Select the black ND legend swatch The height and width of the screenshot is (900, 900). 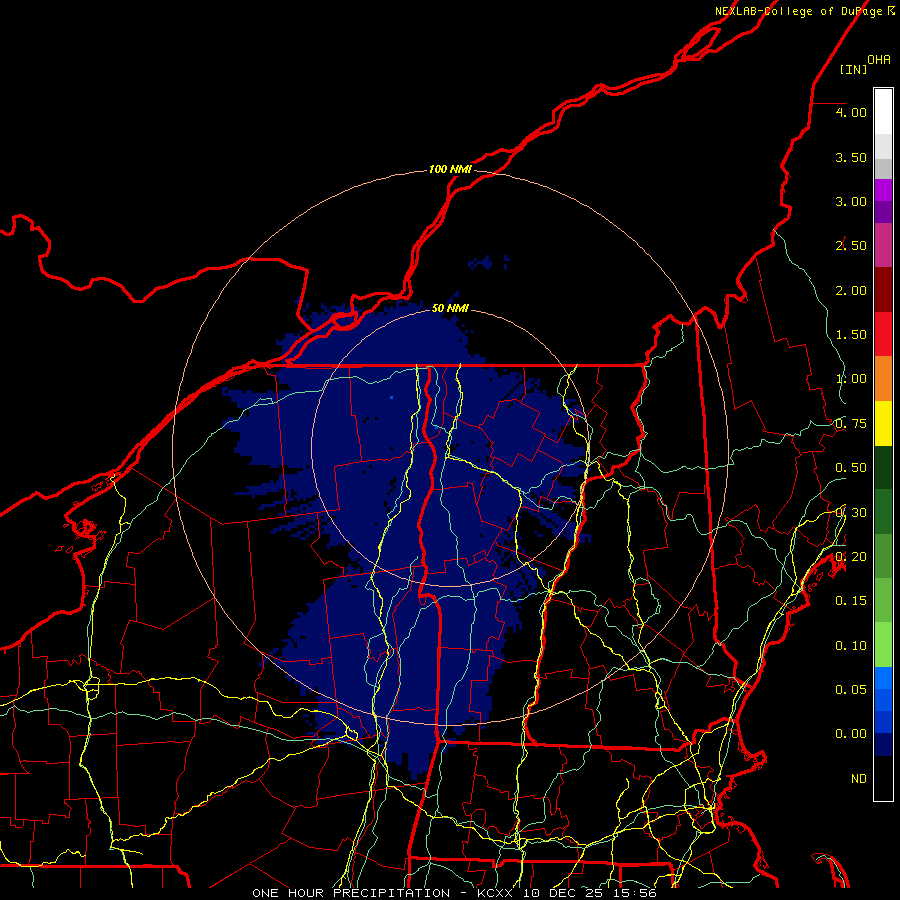(883, 778)
